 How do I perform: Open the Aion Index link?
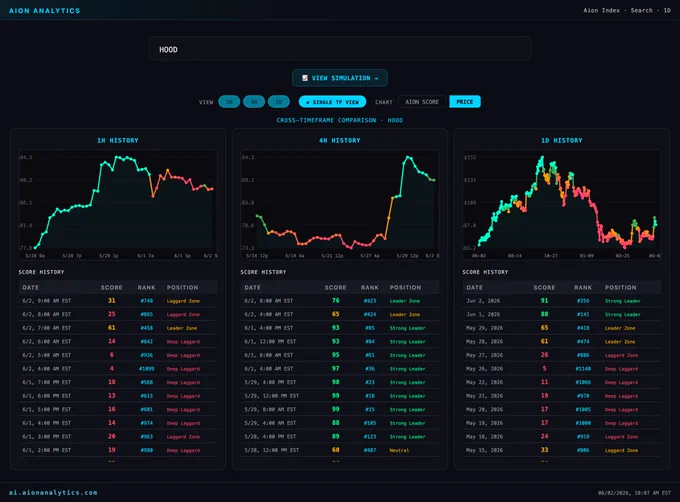pos(601,10)
